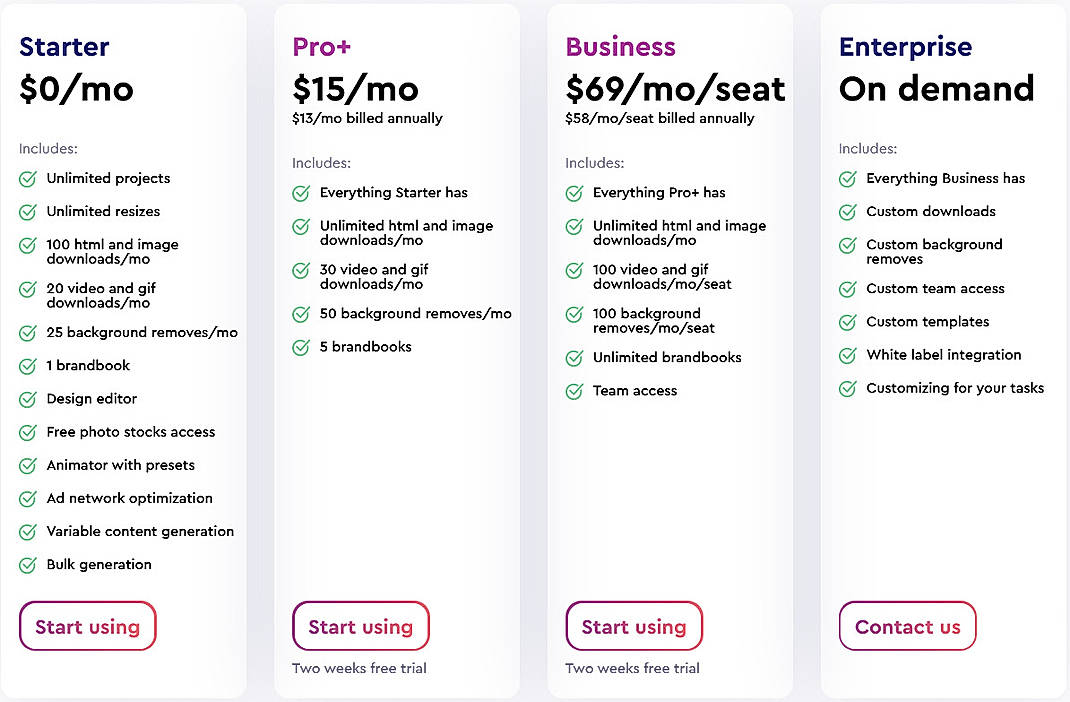Click the checkmark beside 50 background removes/mo
The height and width of the screenshot is (702, 1070).
click(x=300, y=314)
